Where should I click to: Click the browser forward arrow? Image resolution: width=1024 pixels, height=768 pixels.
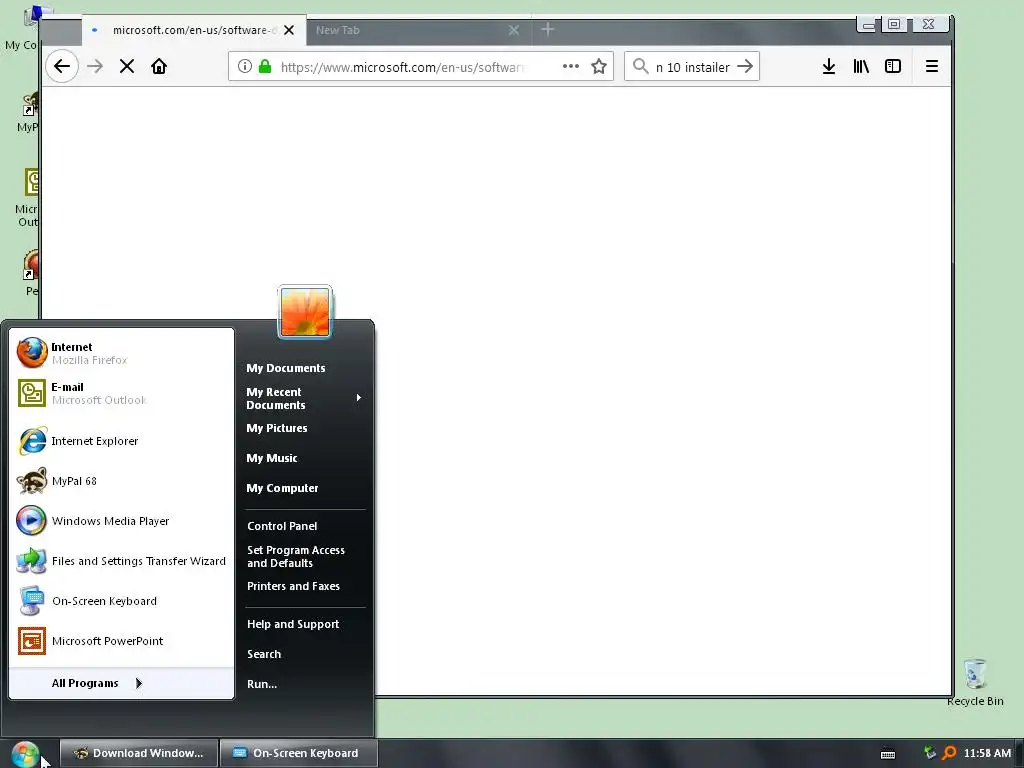pos(95,67)
